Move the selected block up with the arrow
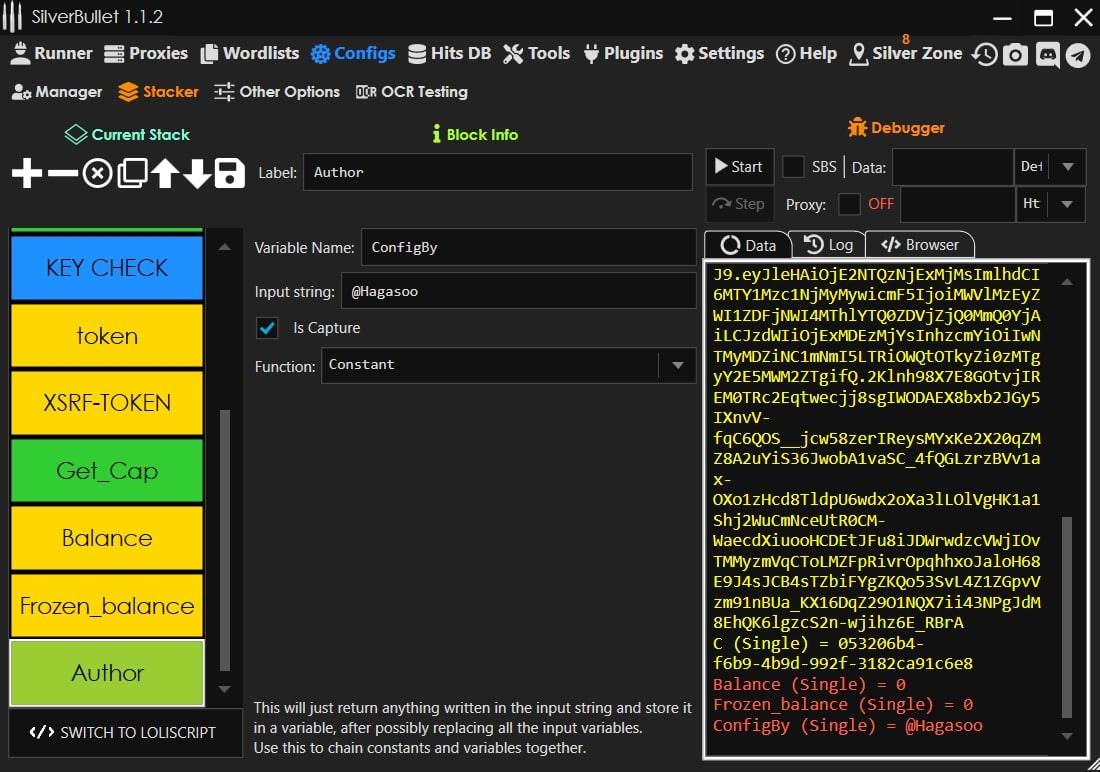 [x=165, y=174]
